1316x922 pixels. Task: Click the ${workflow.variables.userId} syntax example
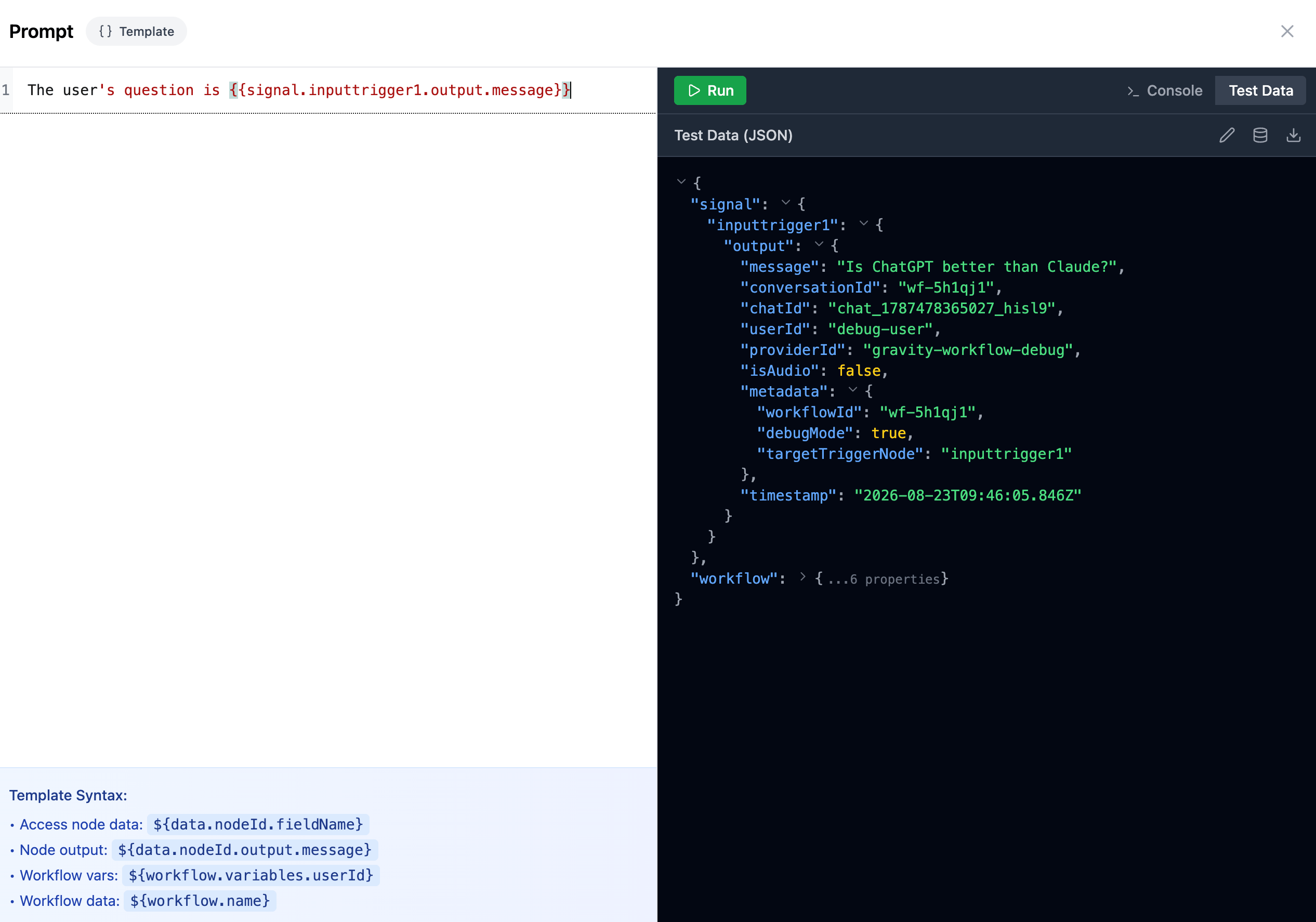point(251,875)
